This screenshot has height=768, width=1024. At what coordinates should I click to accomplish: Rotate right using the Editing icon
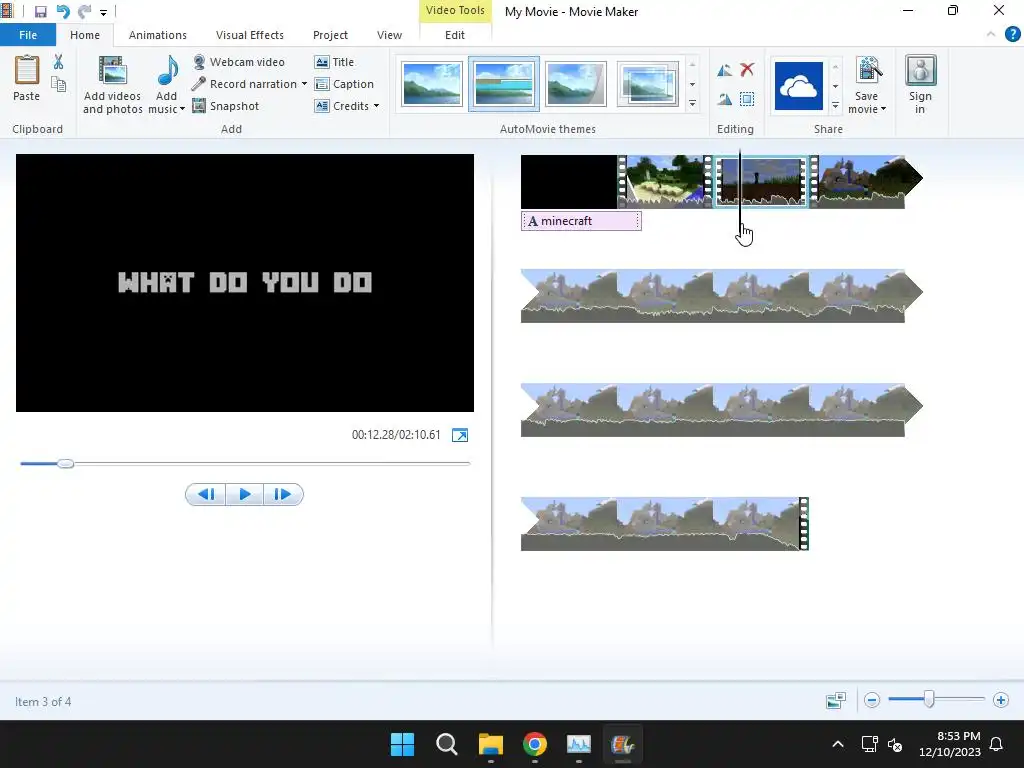pos(724,99)
